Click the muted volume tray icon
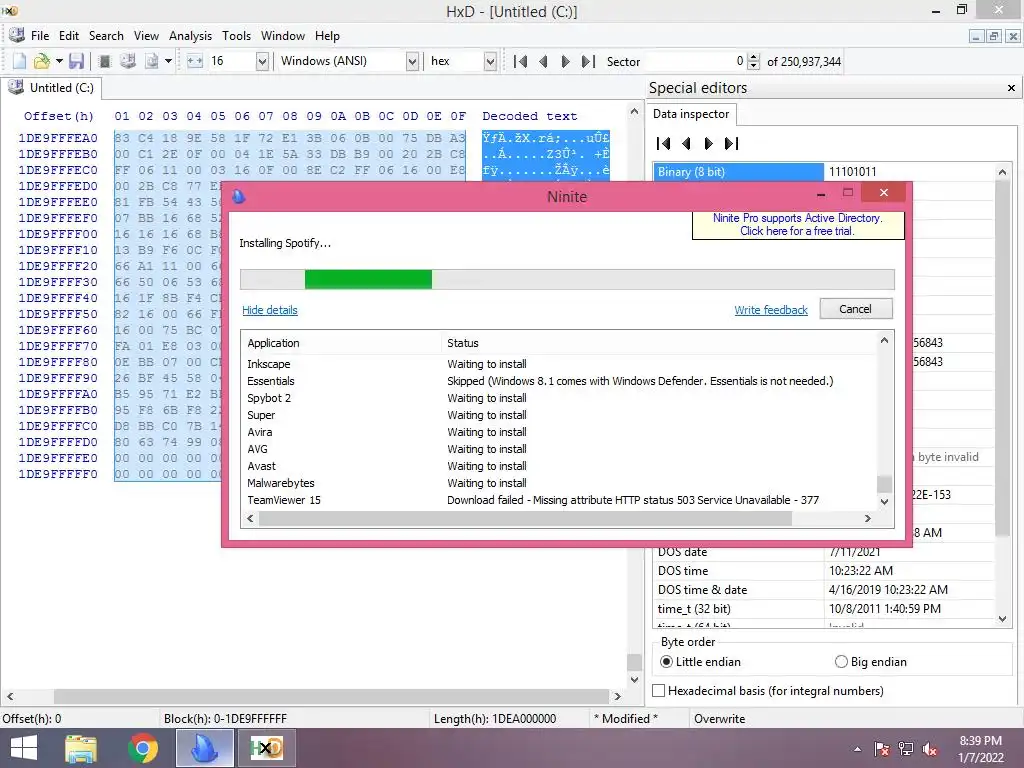 (930, 748)
